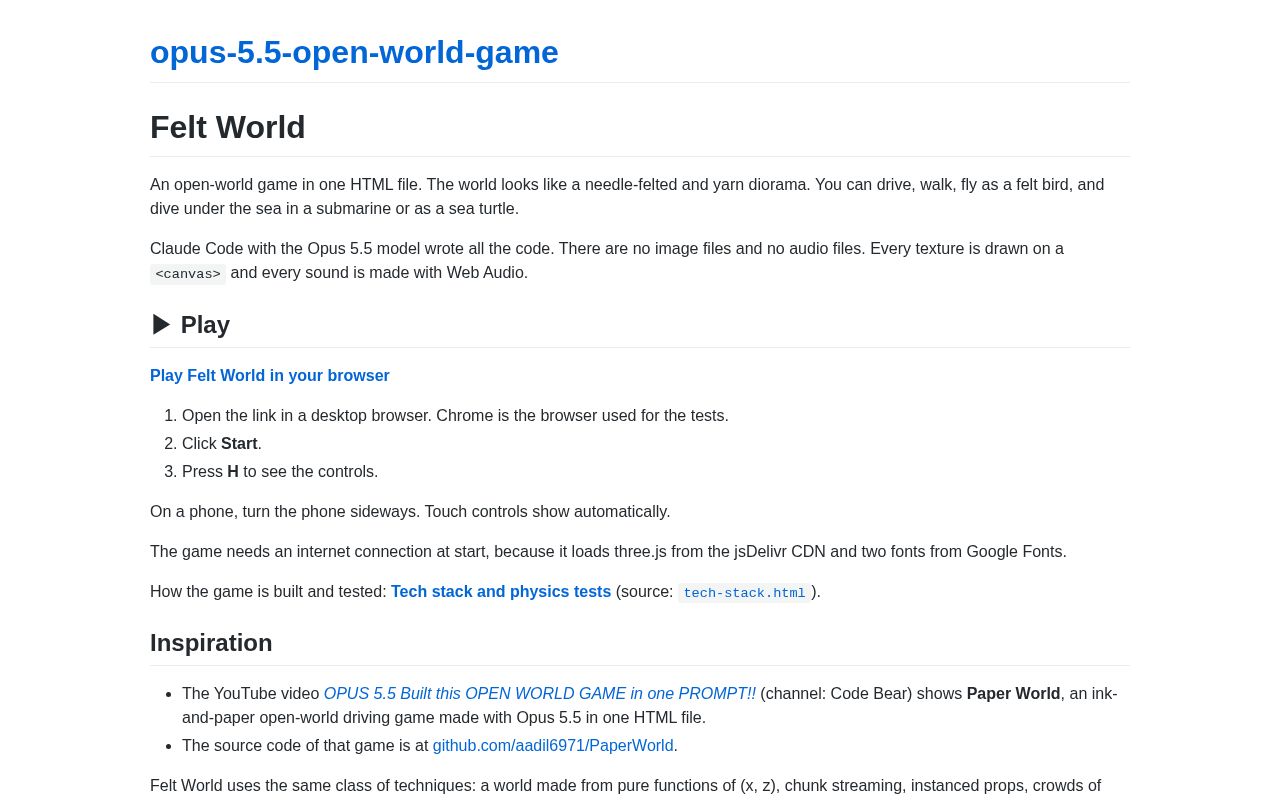This screenshot has height=800, width=1280.
Task: Open the OPUS 5.5 Built this OPEN WORLD GAME video link
Action: [540, 694]
